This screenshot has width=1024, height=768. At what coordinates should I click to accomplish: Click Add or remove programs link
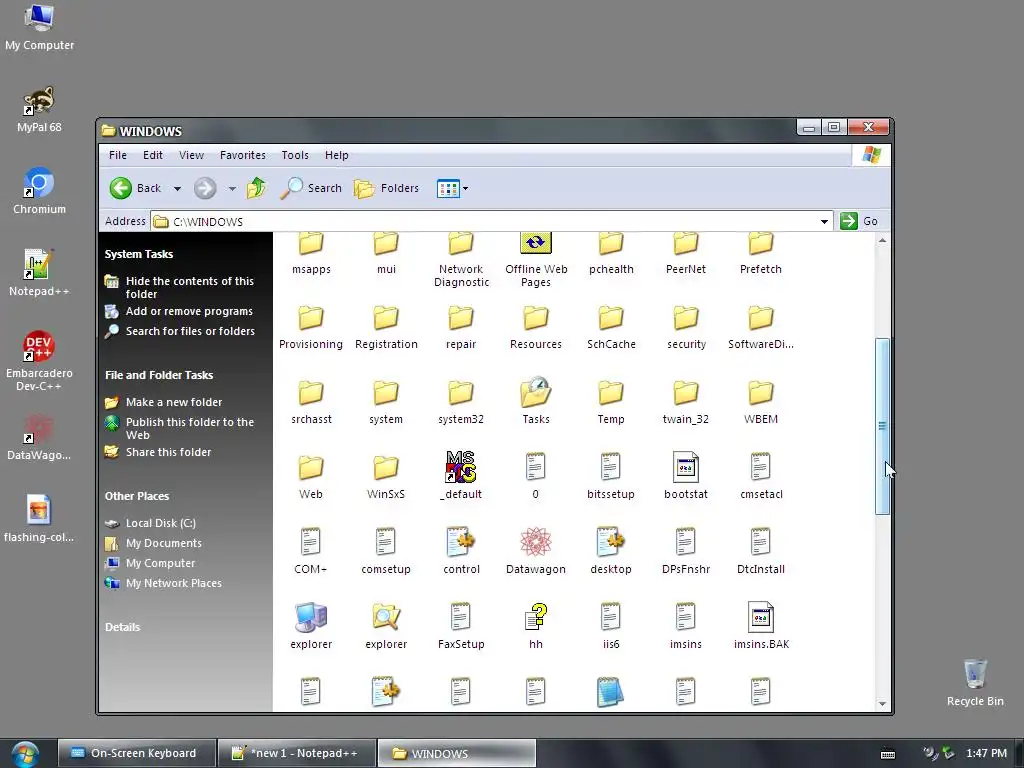click(x=189, y=311)
